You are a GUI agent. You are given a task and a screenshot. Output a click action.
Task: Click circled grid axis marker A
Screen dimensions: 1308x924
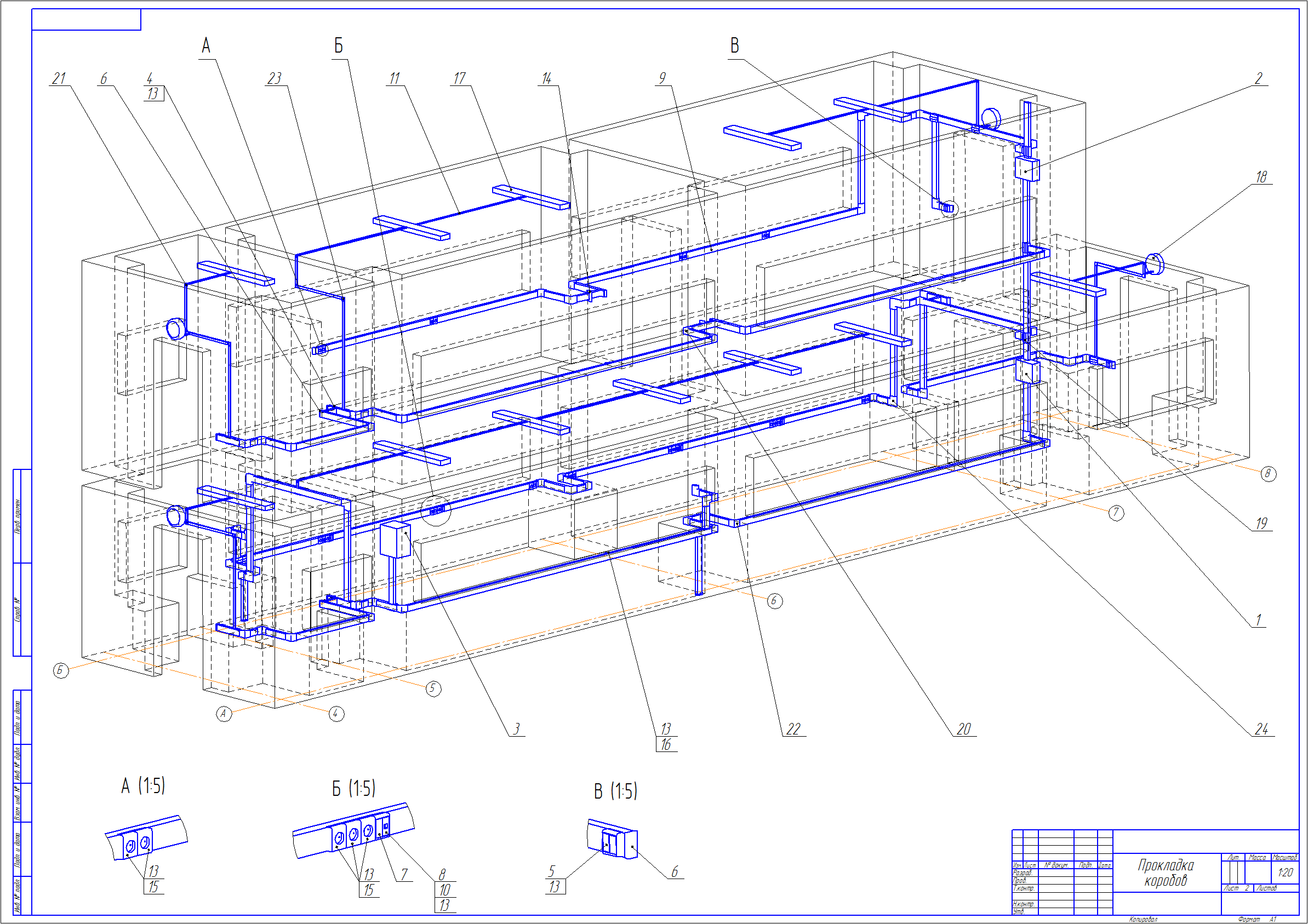(x=224, y=713)
